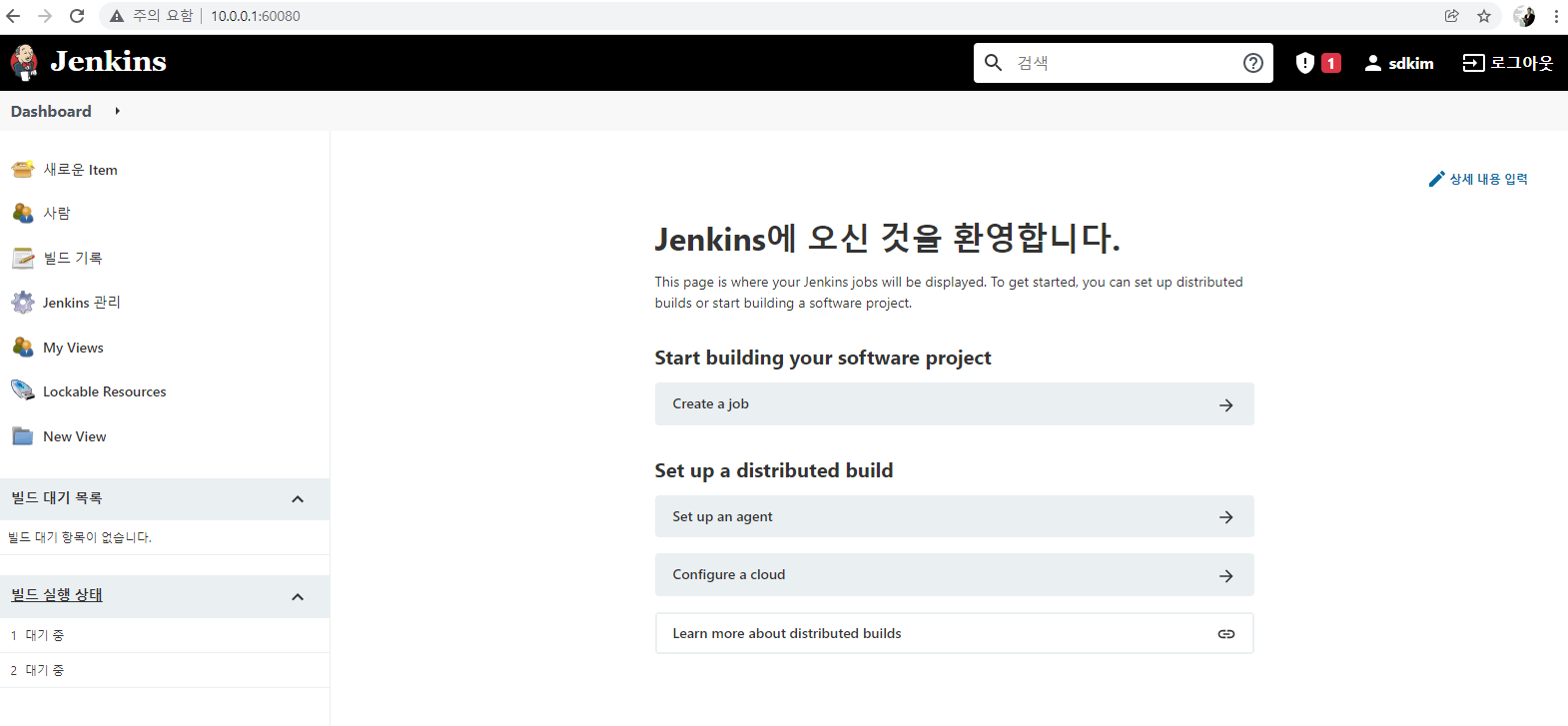Click the chain link icon in Learn more

pos(1225,633)
